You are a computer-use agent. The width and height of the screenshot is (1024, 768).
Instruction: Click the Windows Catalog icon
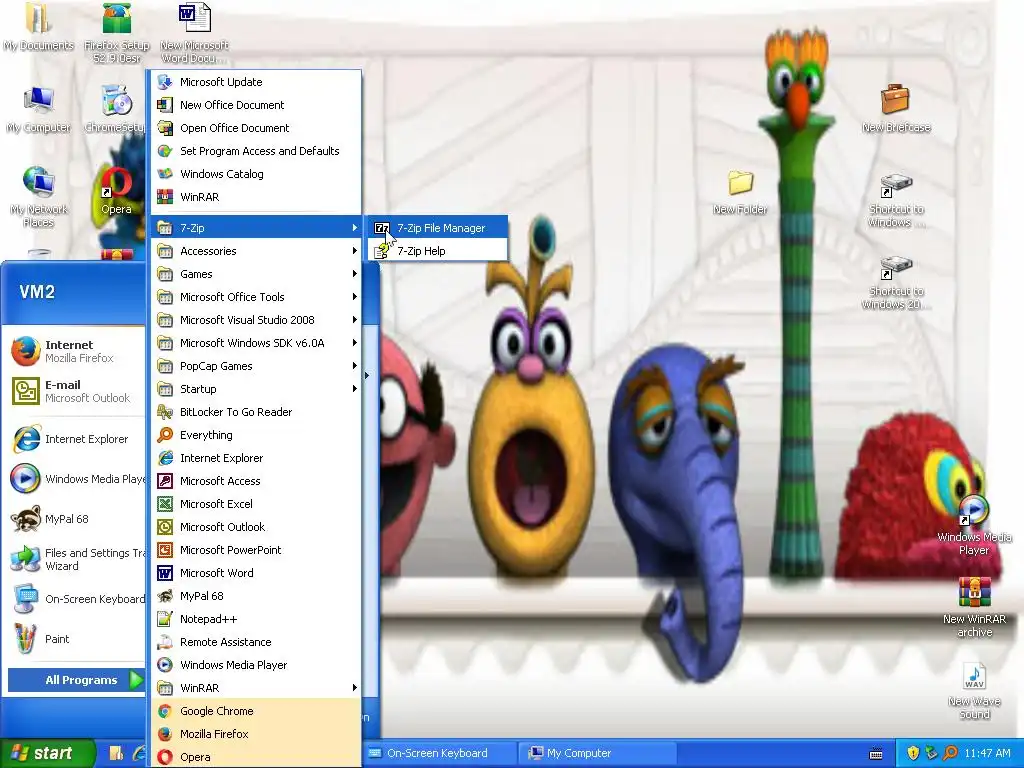click(x=165, y=174)
